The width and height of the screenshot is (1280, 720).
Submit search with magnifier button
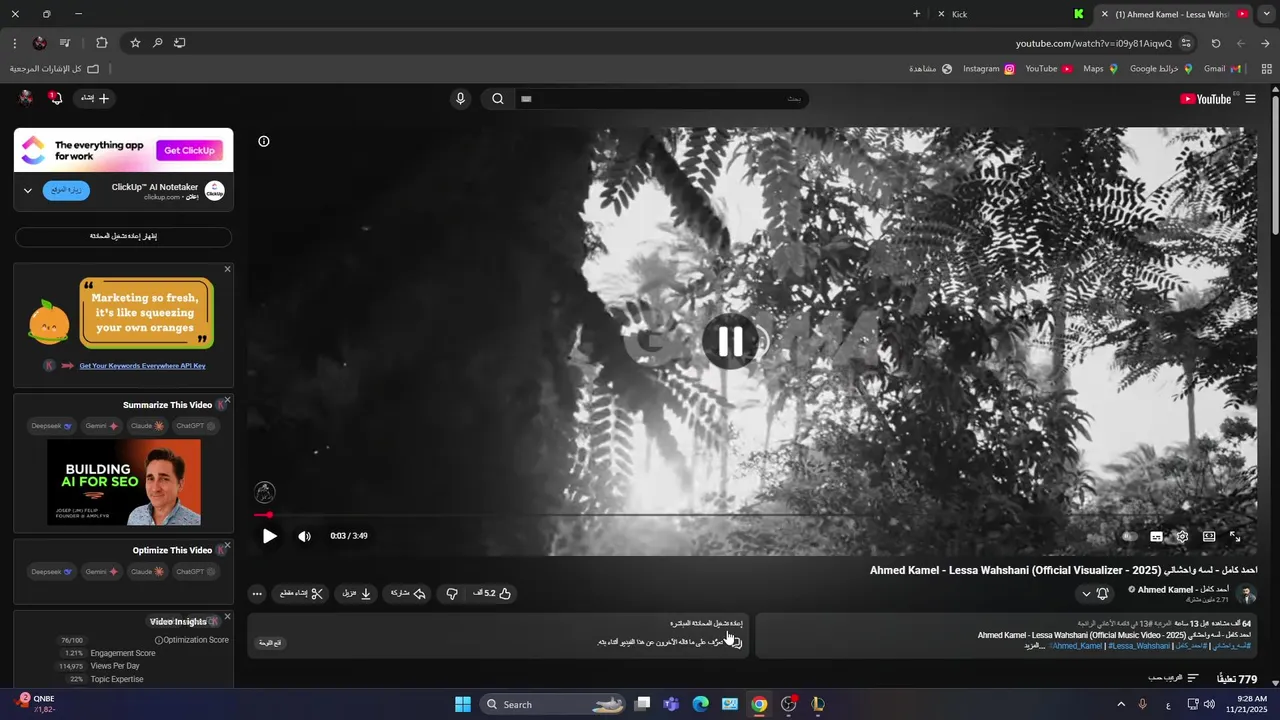coord(498,99)
